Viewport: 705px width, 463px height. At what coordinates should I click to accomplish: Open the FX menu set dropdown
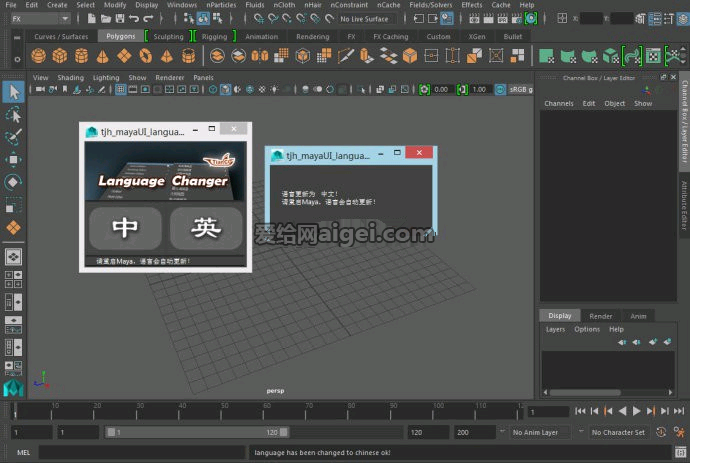click(x=41, y=19)
